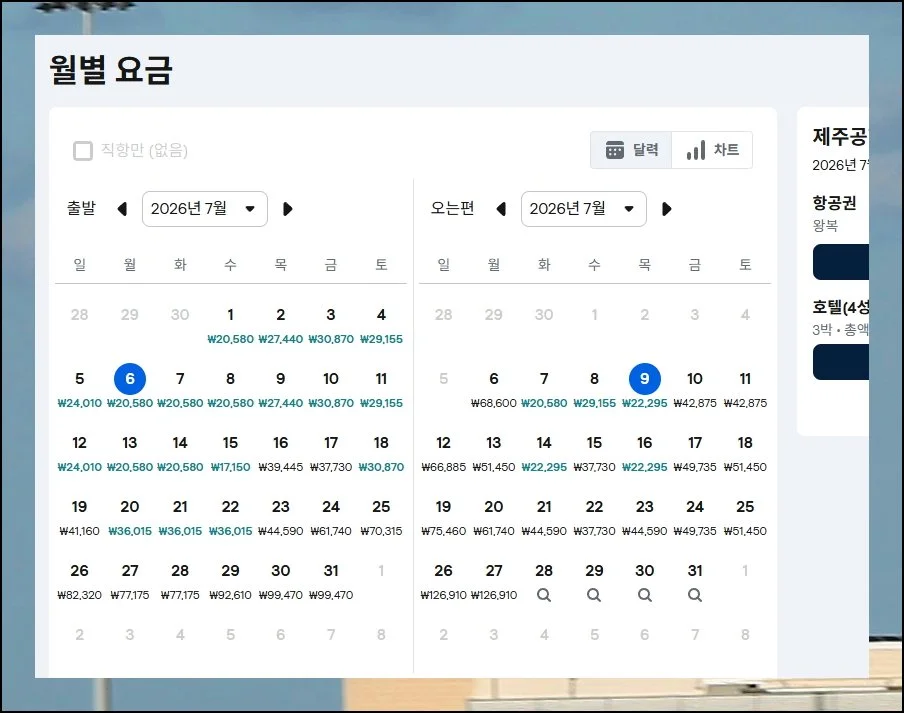Switch to 달력 calendar view
Screen dimensions: 904x713
(x=631, y=150)
